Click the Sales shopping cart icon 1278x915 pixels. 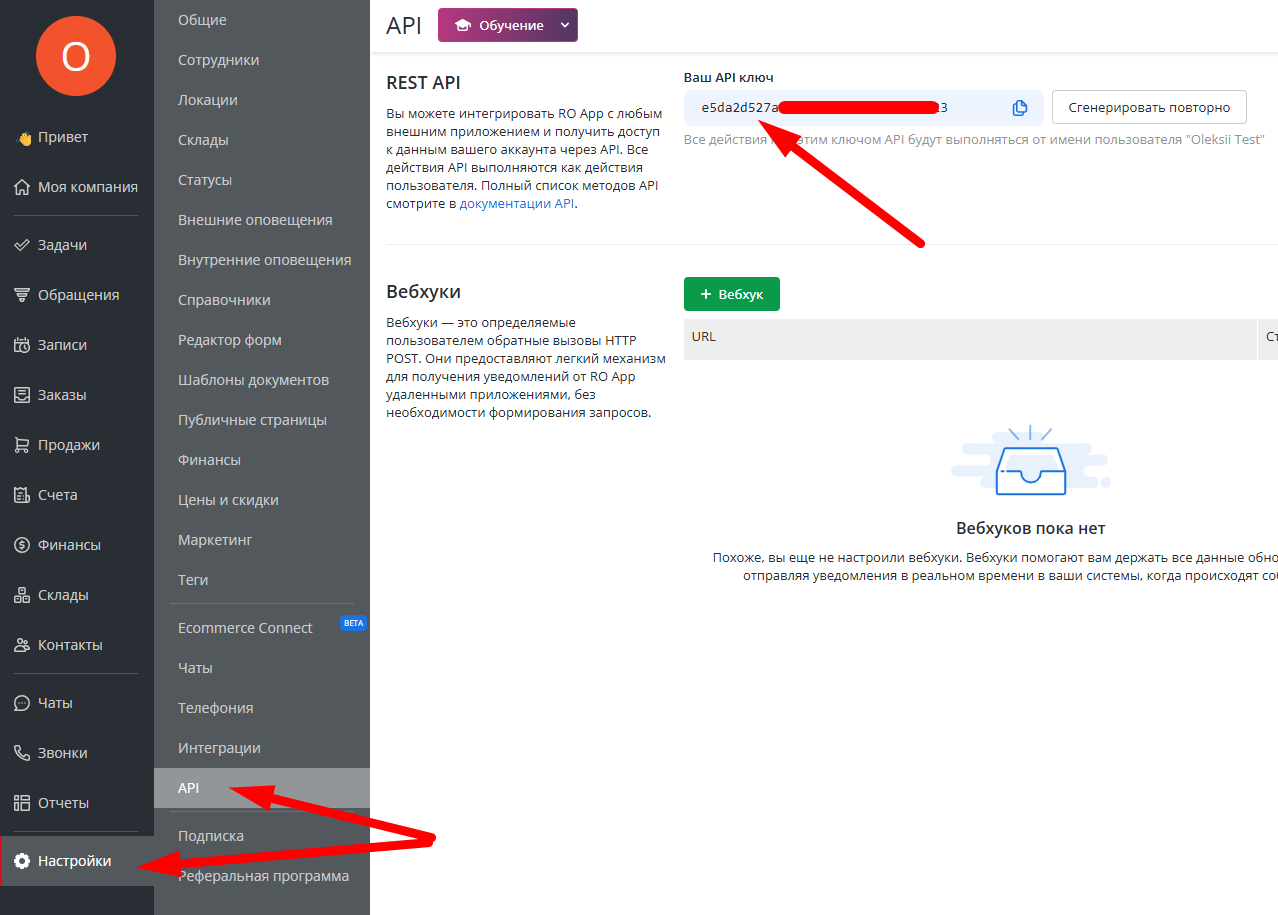point(22,445)
